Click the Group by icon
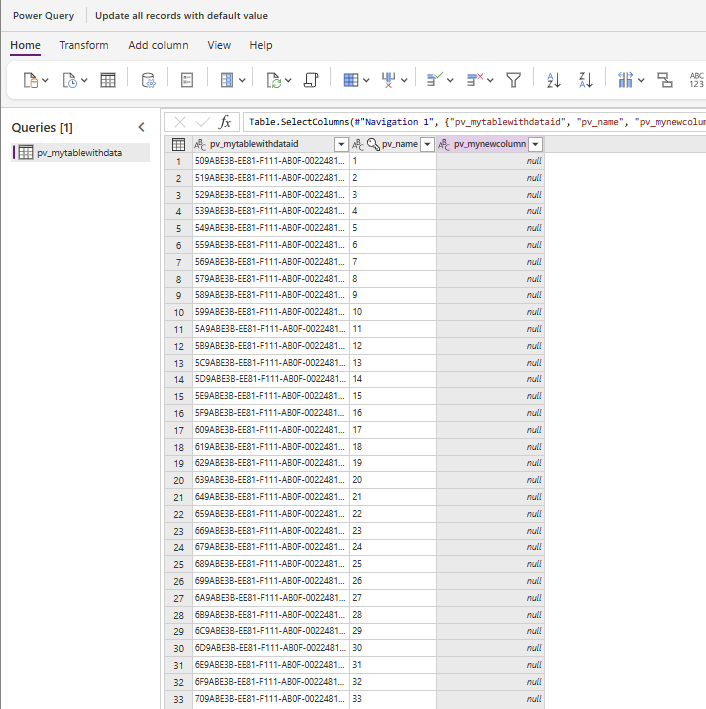The height and width of the screenshot is (709, 706). 665,80
